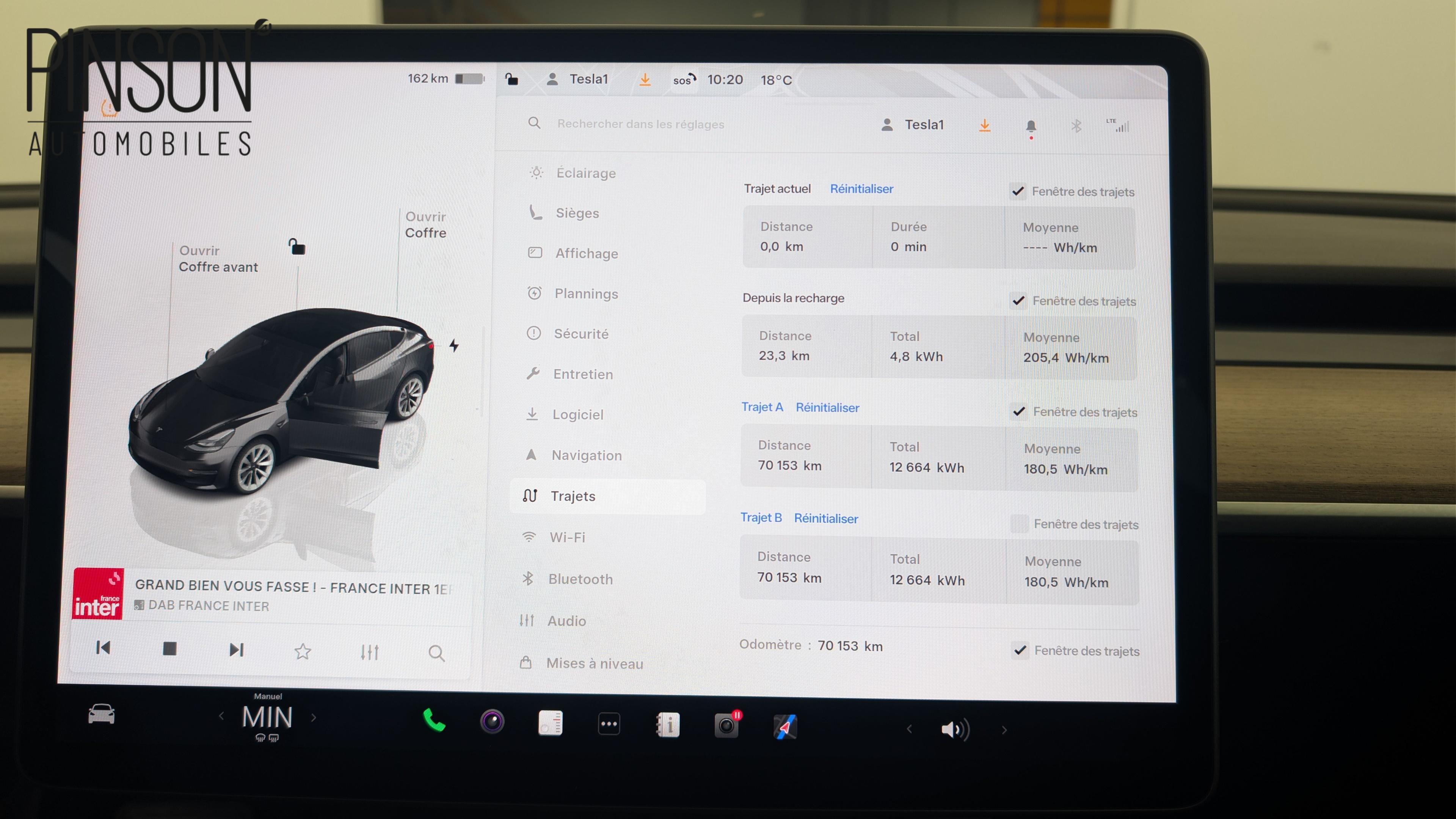Open audio equalizer in media player

(370, 652)
